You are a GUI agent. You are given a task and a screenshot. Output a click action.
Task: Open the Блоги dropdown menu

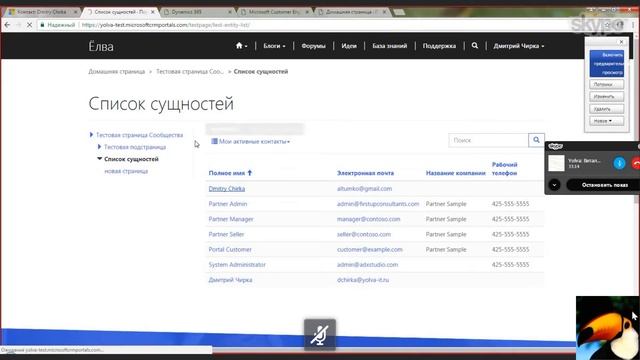point(274,46)
